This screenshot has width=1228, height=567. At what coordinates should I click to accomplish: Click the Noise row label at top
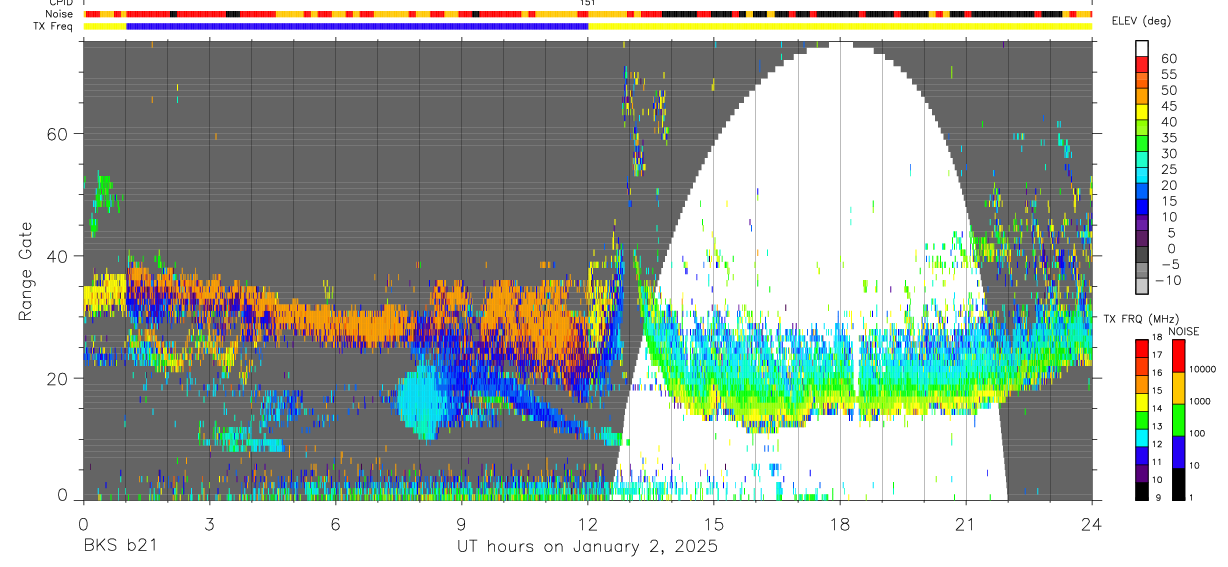coord(60,14)
